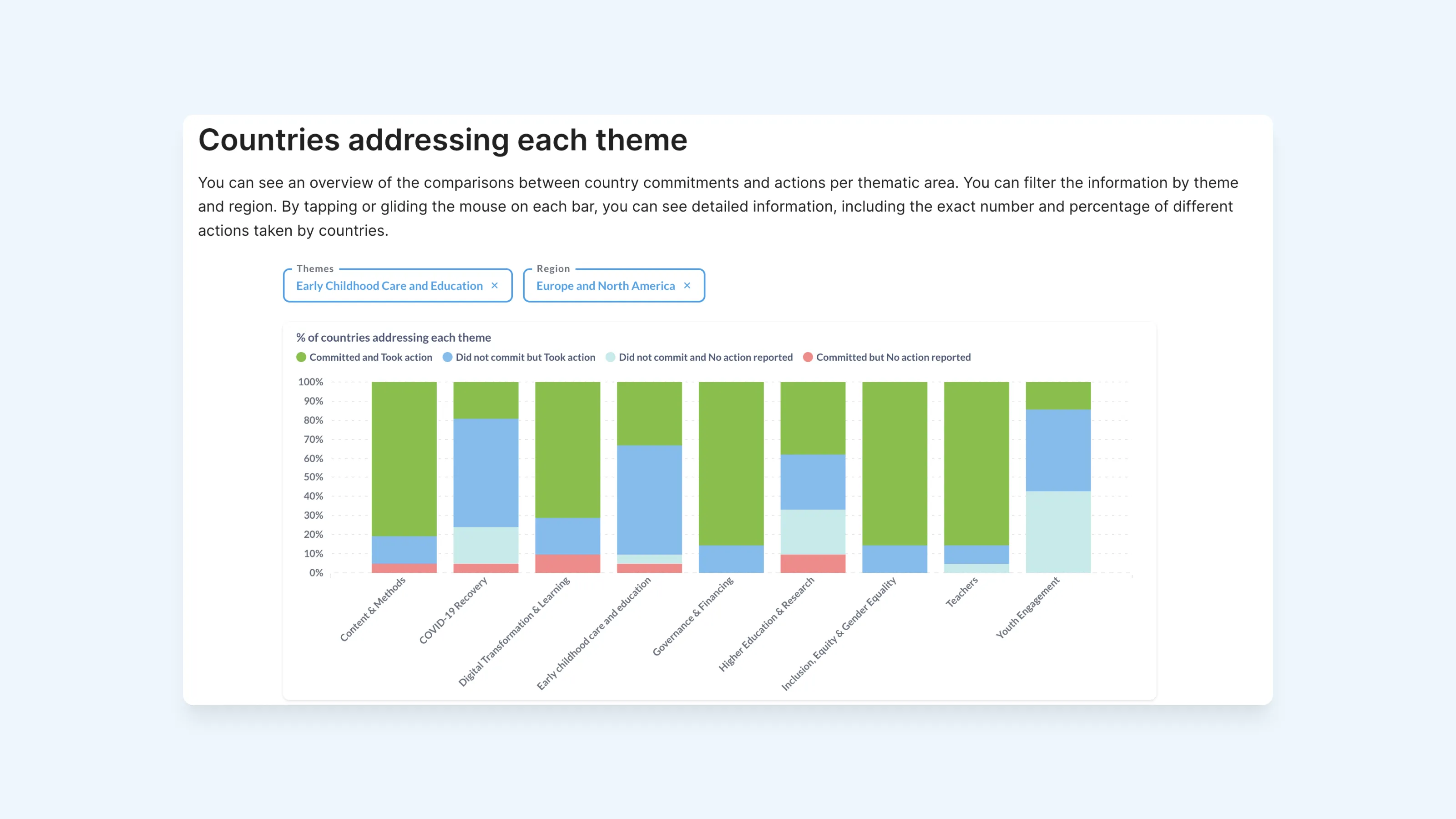Open the Region dropdown field

[x=614, y=285]
